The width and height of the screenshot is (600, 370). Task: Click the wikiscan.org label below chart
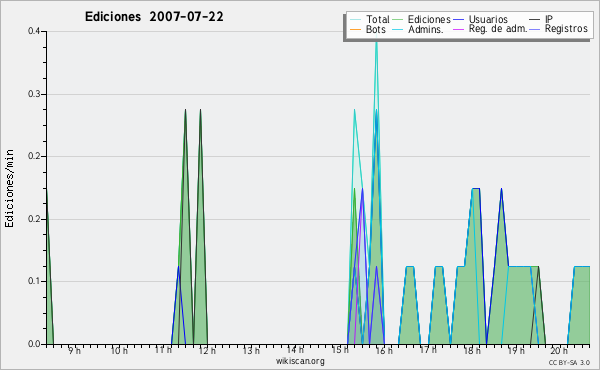300,361
